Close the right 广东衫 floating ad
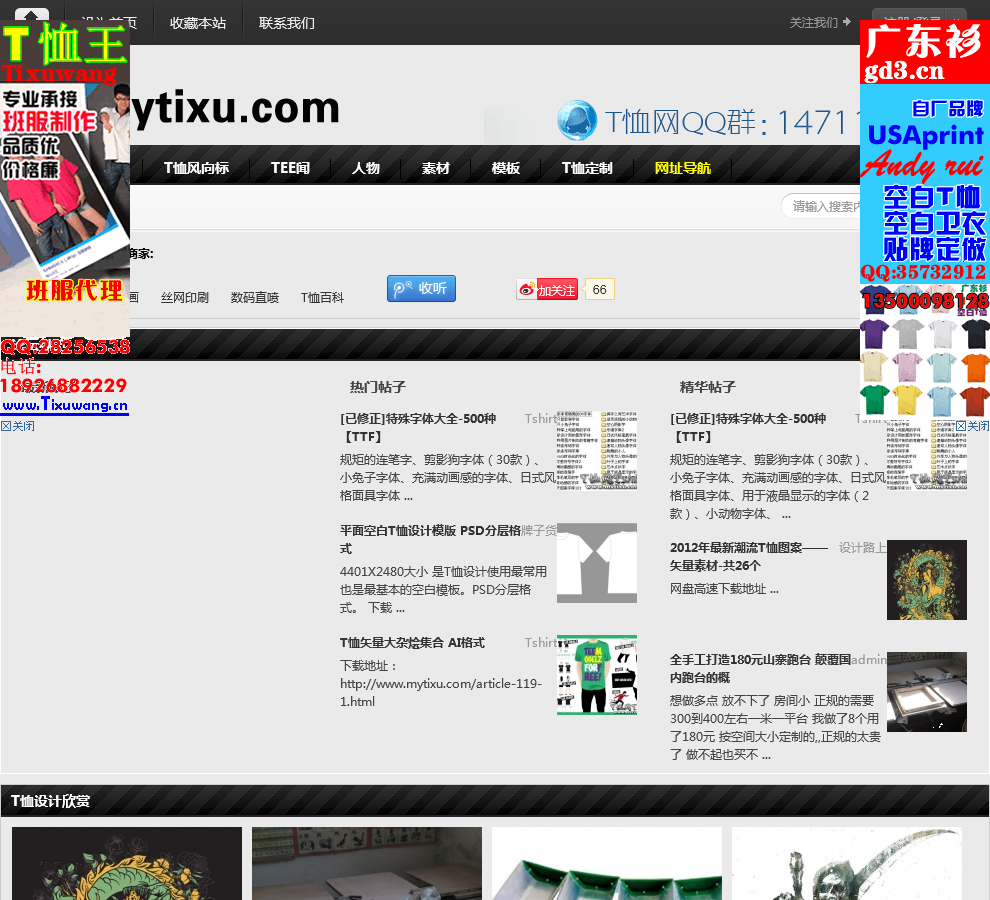The image size is (990, 900). (x=972, y=426)
